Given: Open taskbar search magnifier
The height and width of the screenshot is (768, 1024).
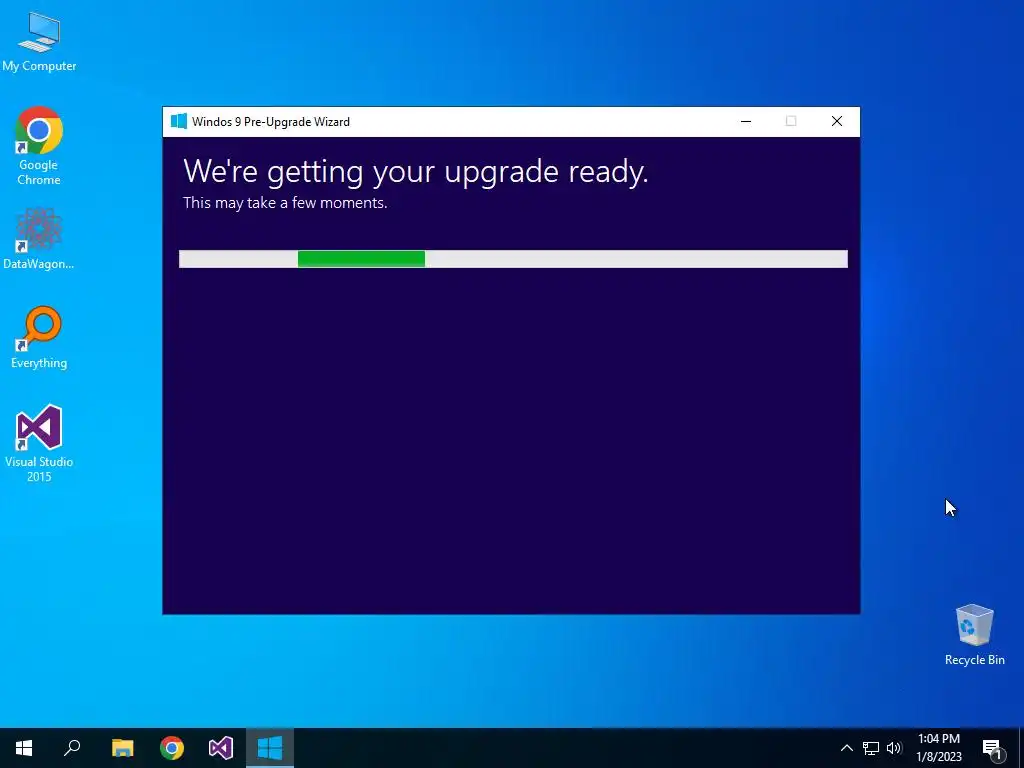Looking at the screenshot, I should [72, 748].
